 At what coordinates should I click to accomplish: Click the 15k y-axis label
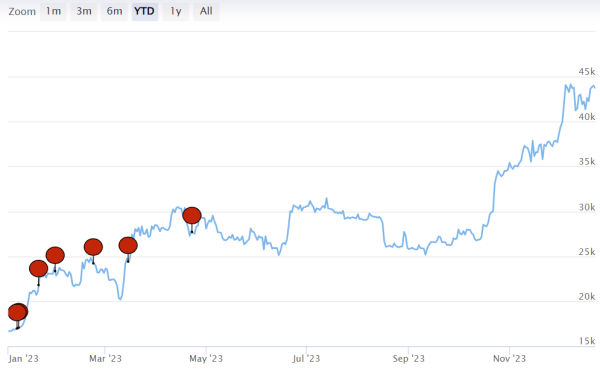[587, 341]
